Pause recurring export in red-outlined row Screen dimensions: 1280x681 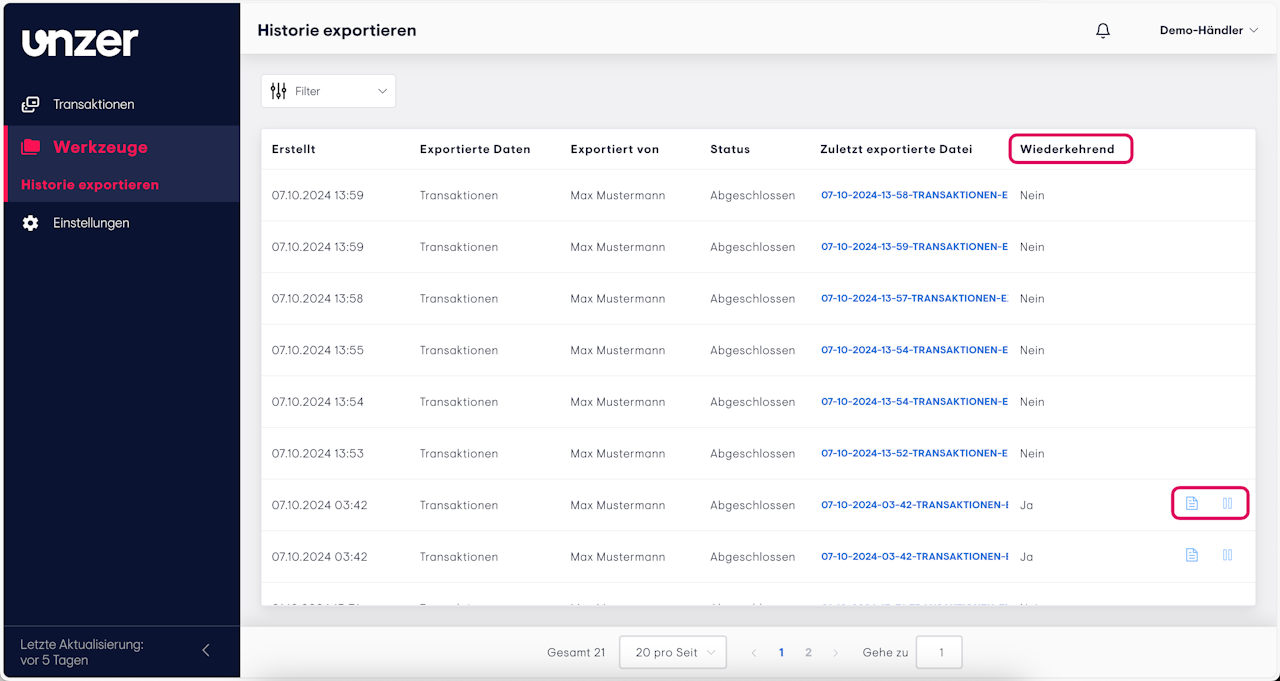point(1228,503)
